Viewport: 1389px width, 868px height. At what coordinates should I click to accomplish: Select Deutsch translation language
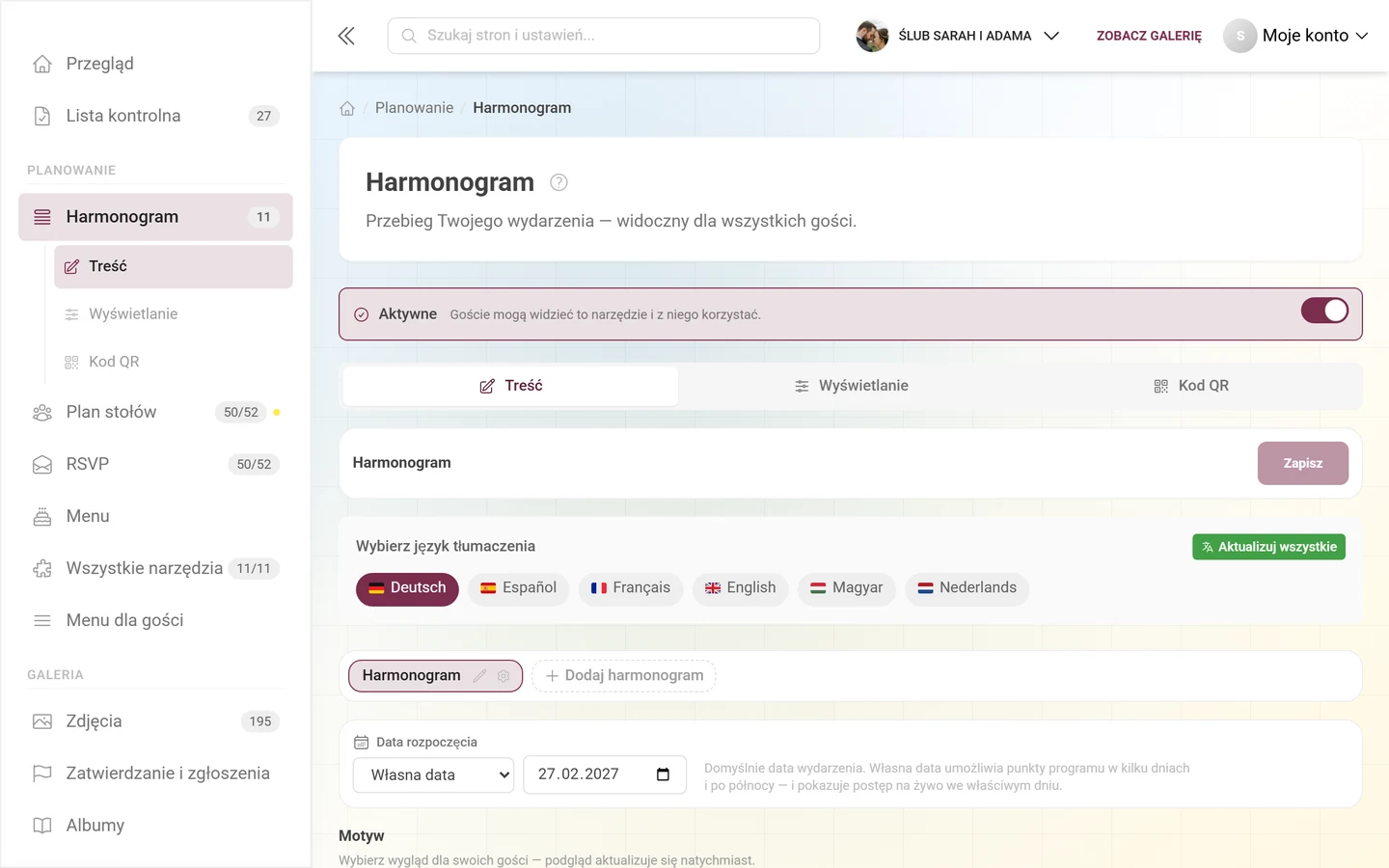[x=407, y=588]
